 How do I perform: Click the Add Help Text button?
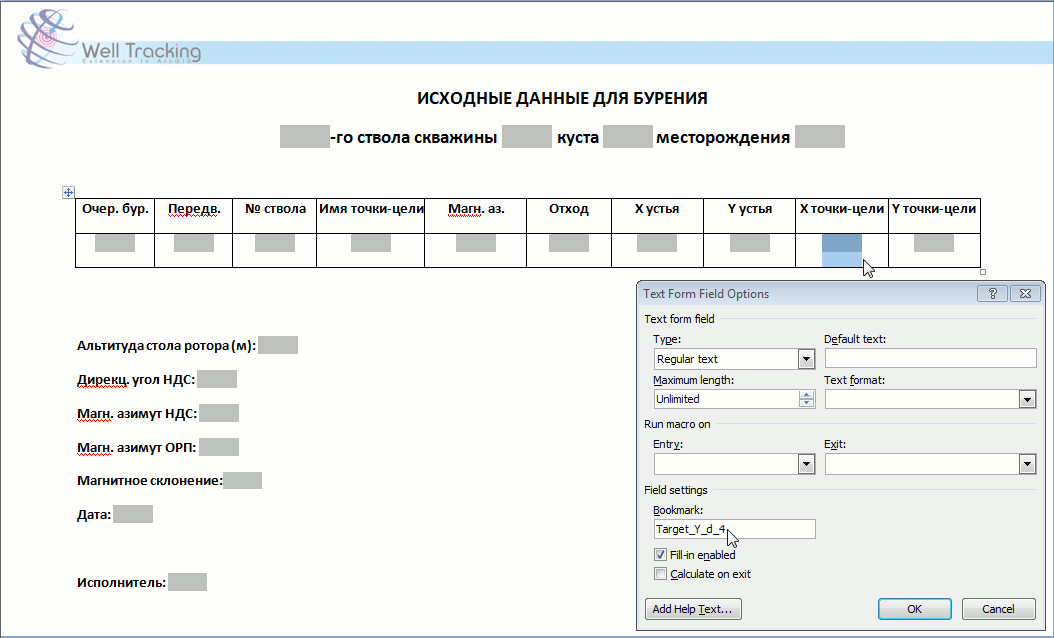click(x=693, y=608)
